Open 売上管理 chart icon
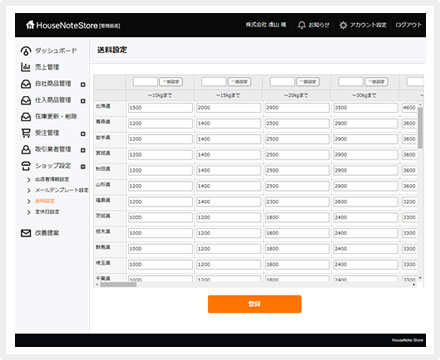Viewport: 440px width, 360px height. click(x=26, y=67)
